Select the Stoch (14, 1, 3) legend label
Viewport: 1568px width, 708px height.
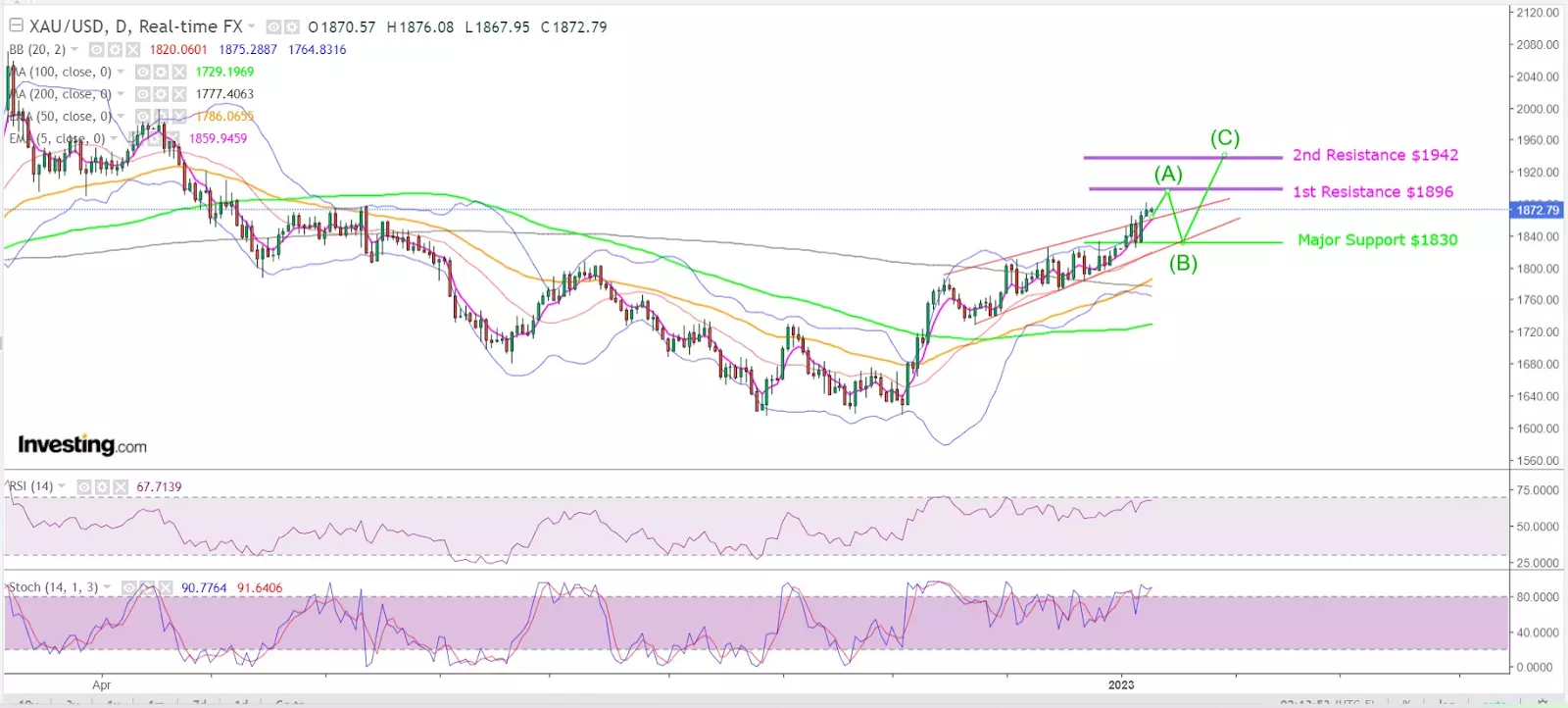point(54,587)
